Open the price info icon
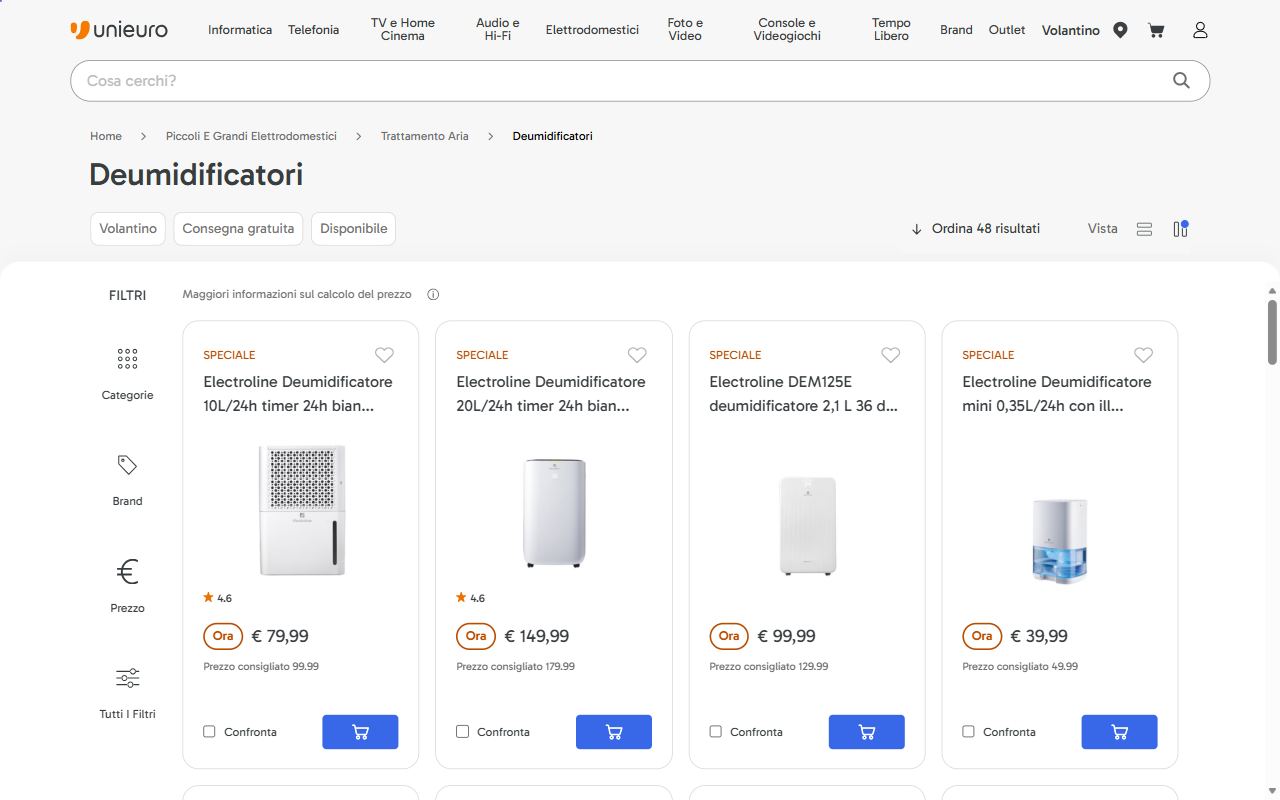This screenshot has width=1280, height=800. pos(433,295)
